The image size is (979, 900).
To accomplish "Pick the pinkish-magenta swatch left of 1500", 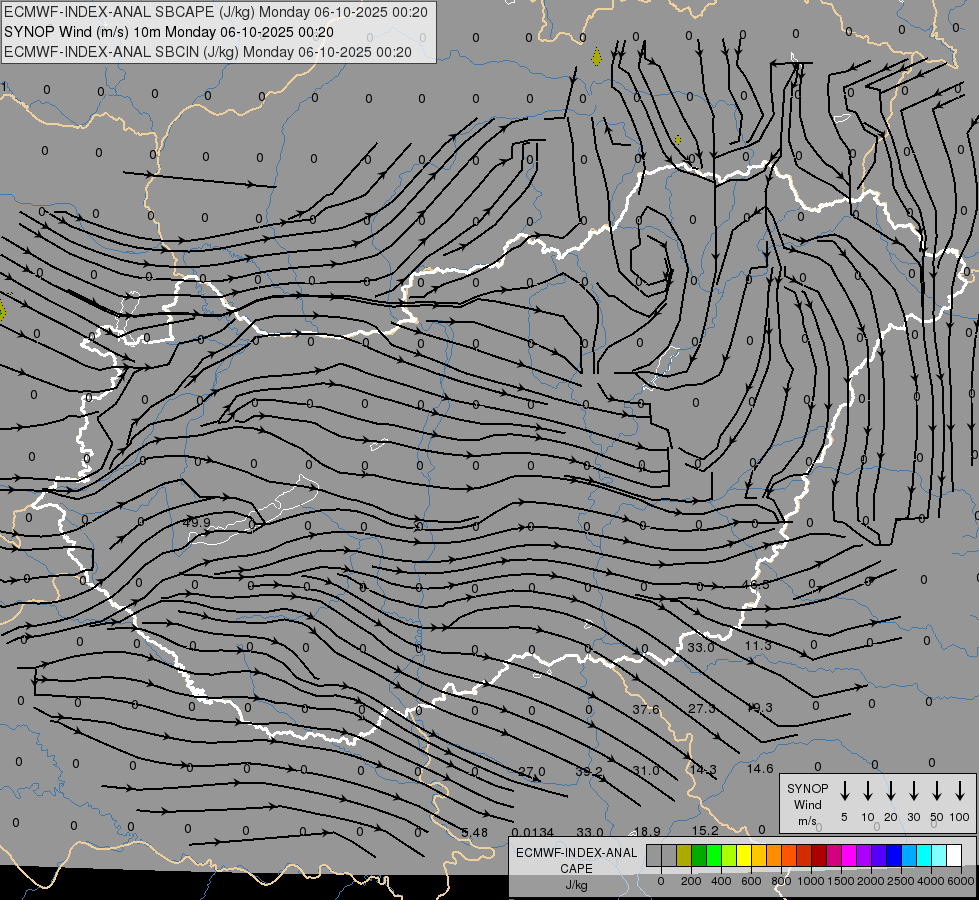I will pyautogui.click(x=834, y=855).
